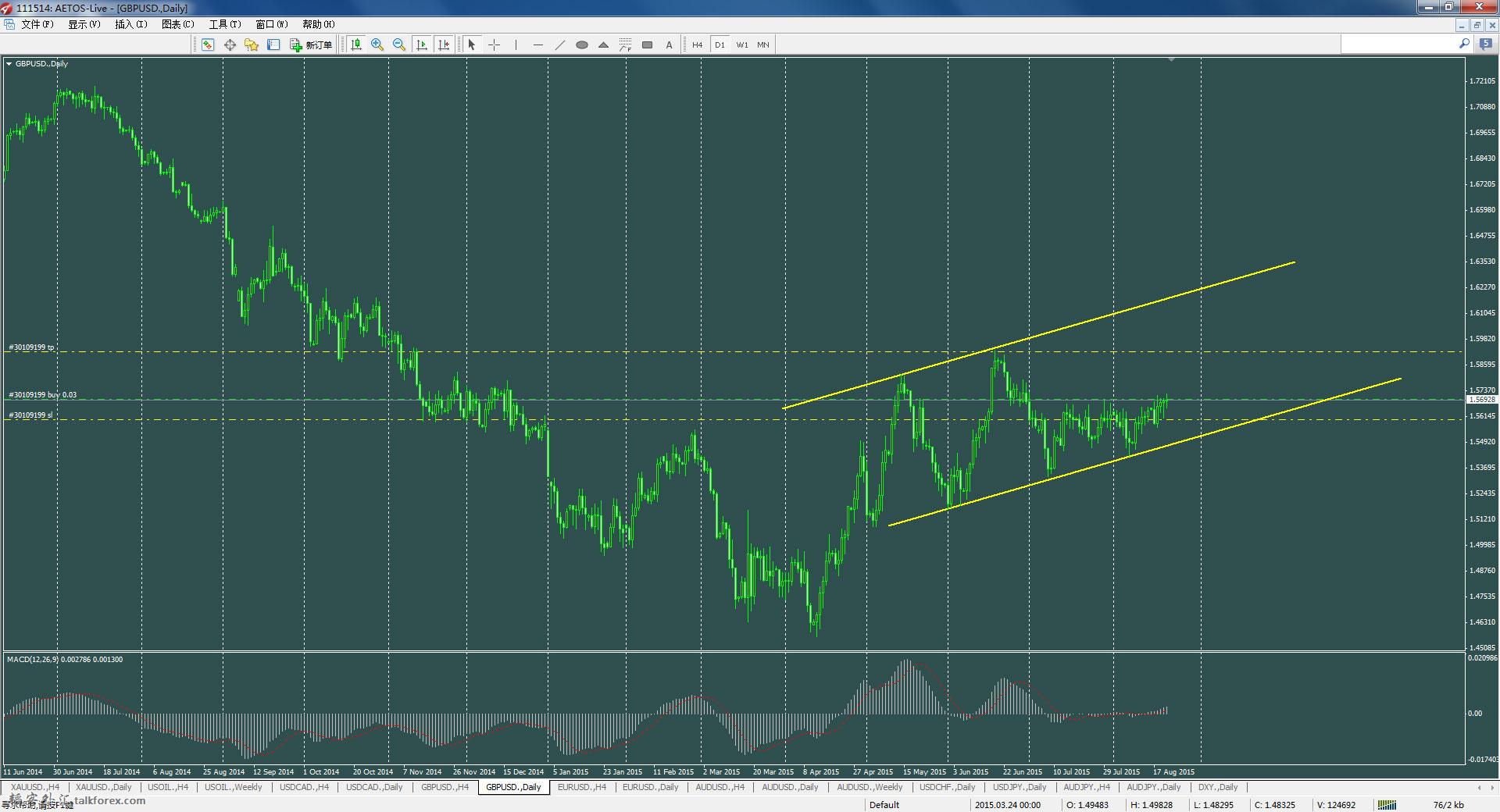Click the MACD(12,26,9) indicator label
Screen dimensions: 1500x812
coord(65,660)
